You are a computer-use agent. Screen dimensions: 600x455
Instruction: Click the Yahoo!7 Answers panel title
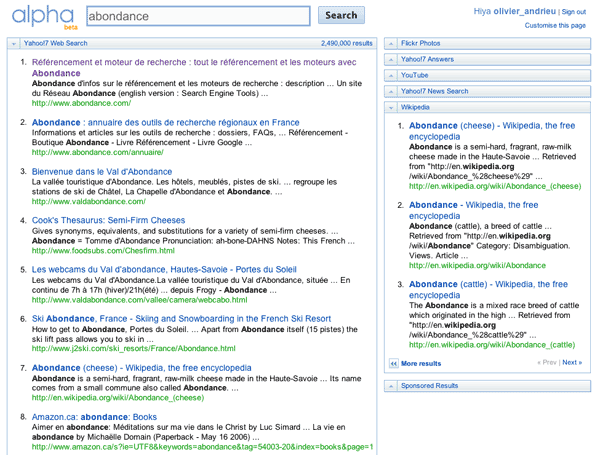(427, 59)
